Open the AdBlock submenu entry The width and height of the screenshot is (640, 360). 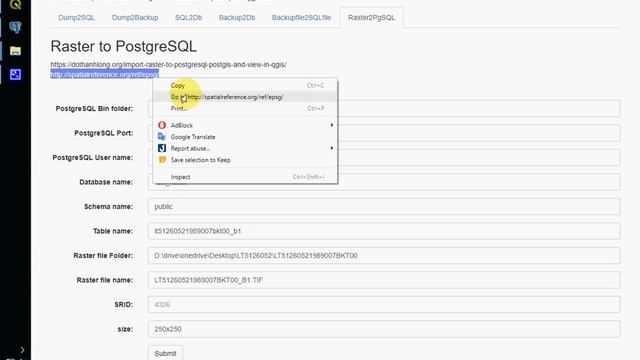(x=245, y=125)
